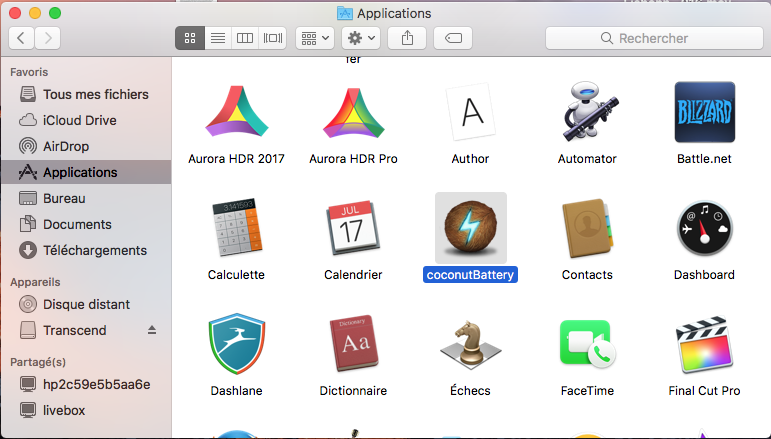Eject the Transcend drive

152,330
